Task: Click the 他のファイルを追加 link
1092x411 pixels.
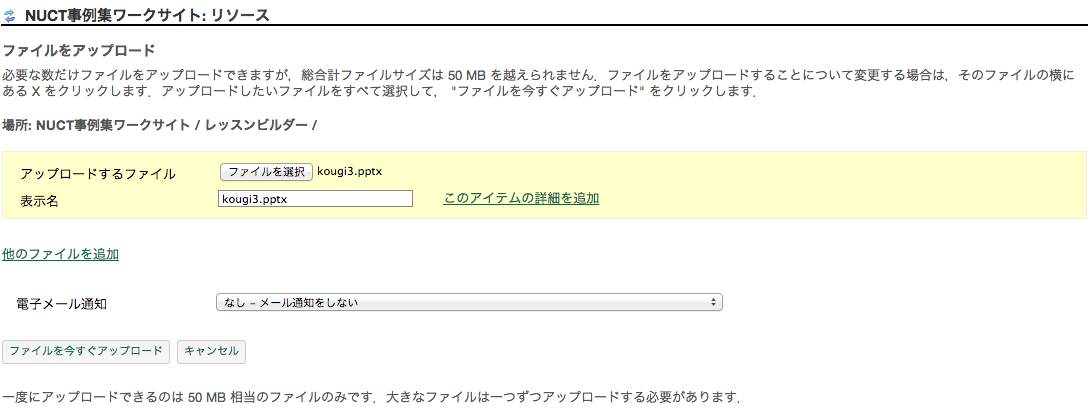Action: [61, 254]
